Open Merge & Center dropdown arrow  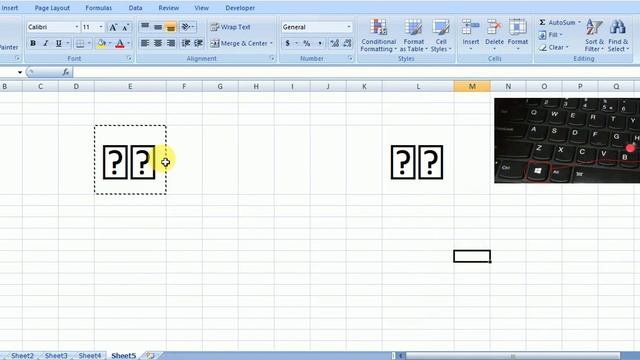[x=271, y=43]
